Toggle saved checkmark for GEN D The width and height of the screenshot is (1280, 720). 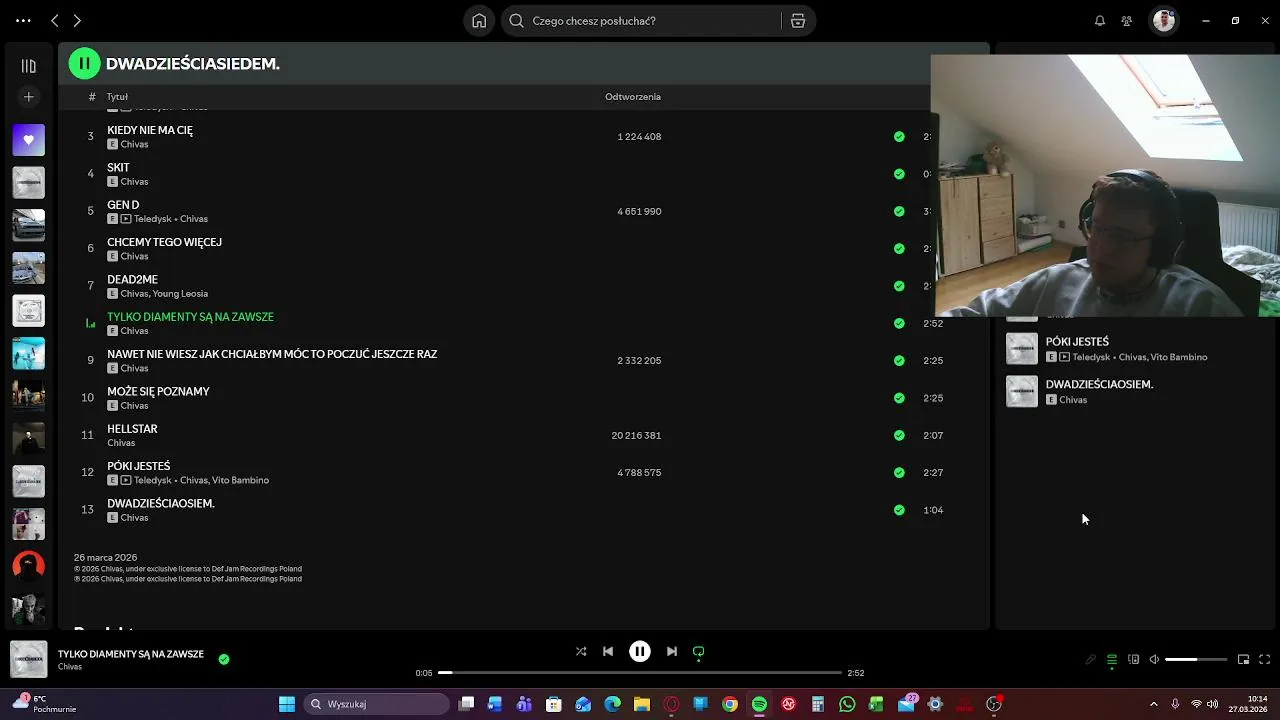[899, 211]
